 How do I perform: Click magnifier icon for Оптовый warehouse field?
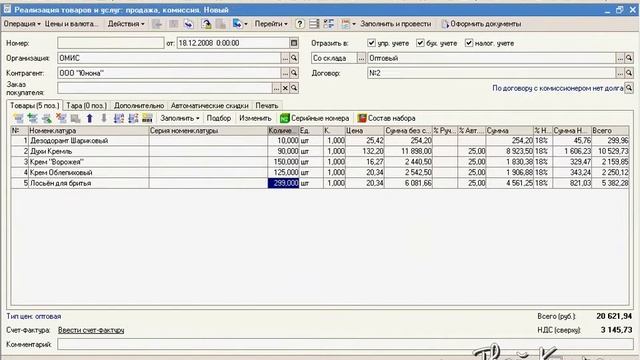629,58
